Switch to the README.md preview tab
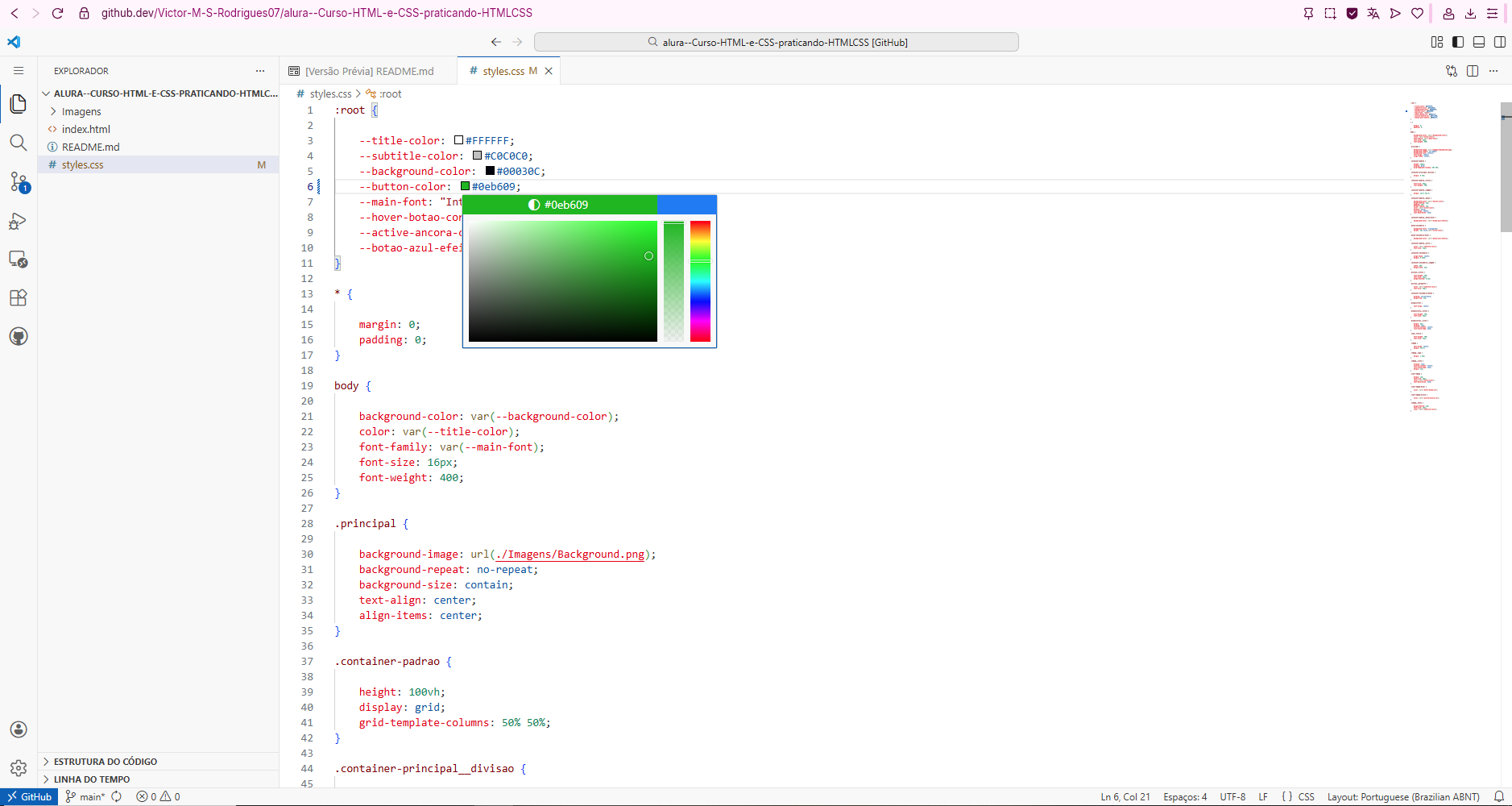Image resolution: width=1512 pixels, height=806 pixels. pyautogui.click(x=368, y=71)
